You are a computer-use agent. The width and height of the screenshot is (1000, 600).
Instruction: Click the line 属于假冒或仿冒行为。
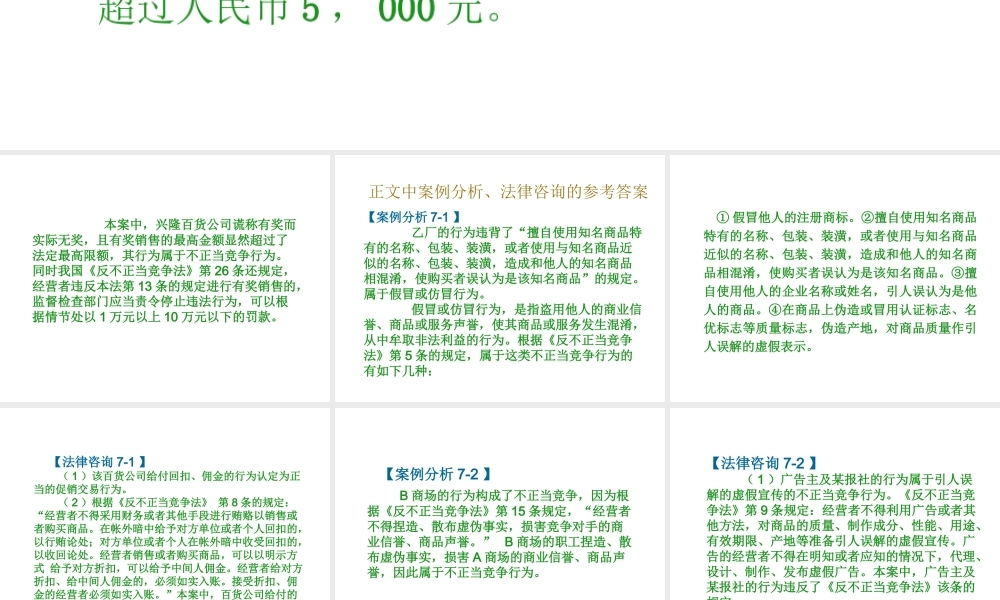[x=426, y=294]
